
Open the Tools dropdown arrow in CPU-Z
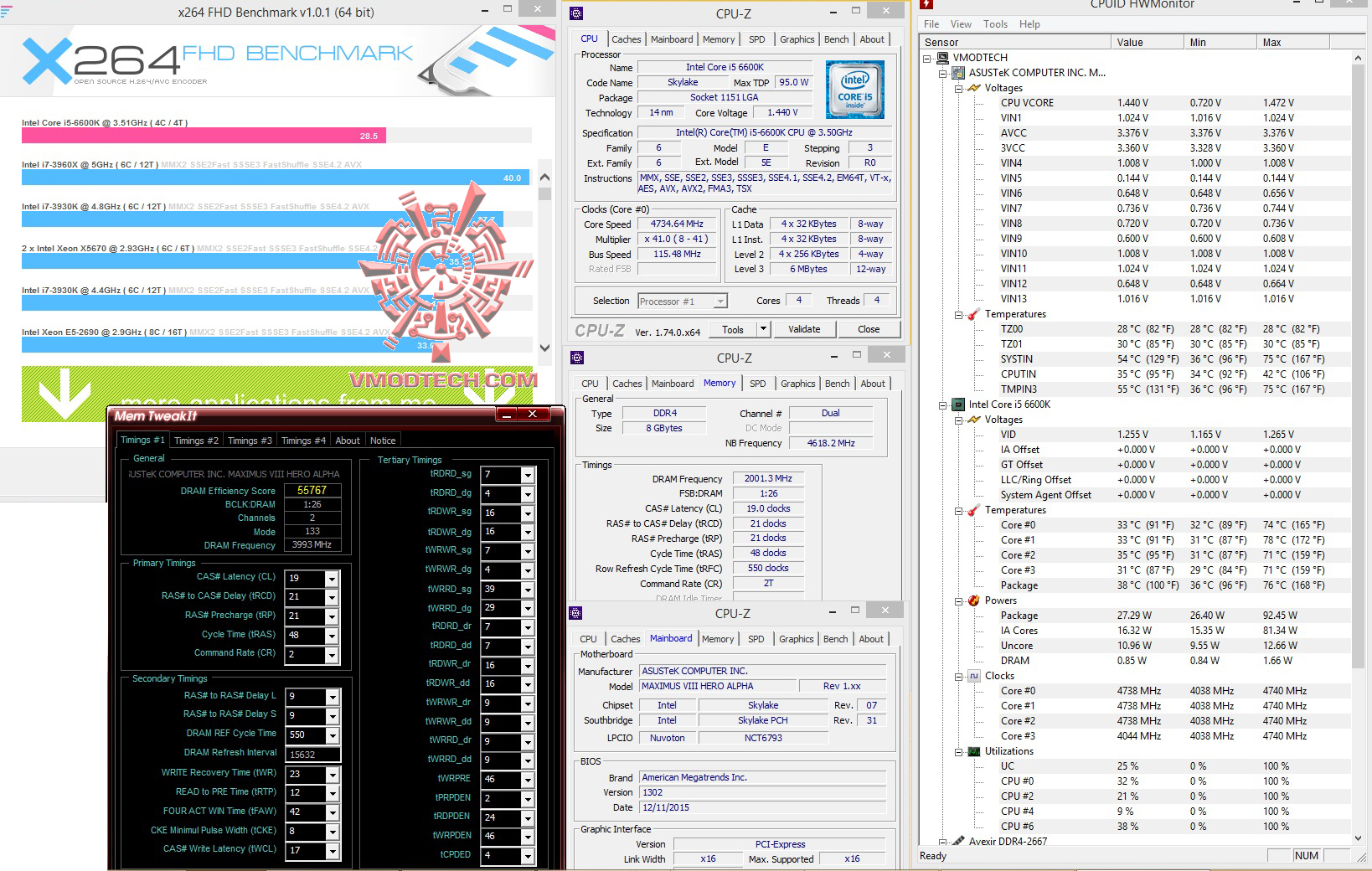click(763, 329)
